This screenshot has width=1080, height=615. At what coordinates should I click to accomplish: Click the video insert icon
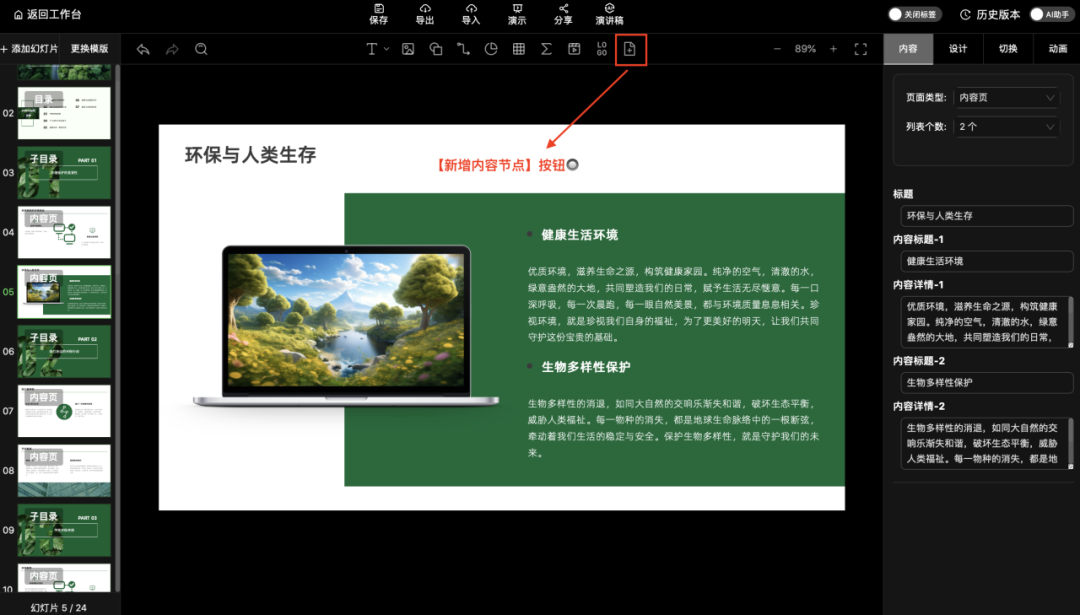573,48
